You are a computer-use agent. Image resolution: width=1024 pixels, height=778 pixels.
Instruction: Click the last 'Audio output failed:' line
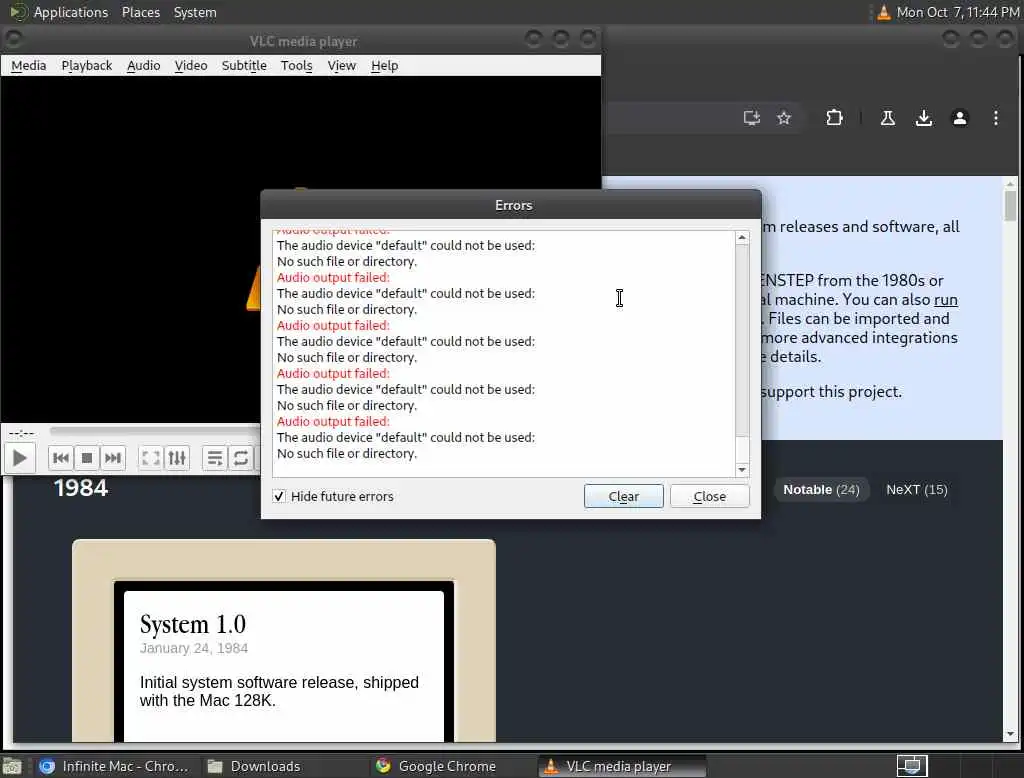tap(333, 421)
